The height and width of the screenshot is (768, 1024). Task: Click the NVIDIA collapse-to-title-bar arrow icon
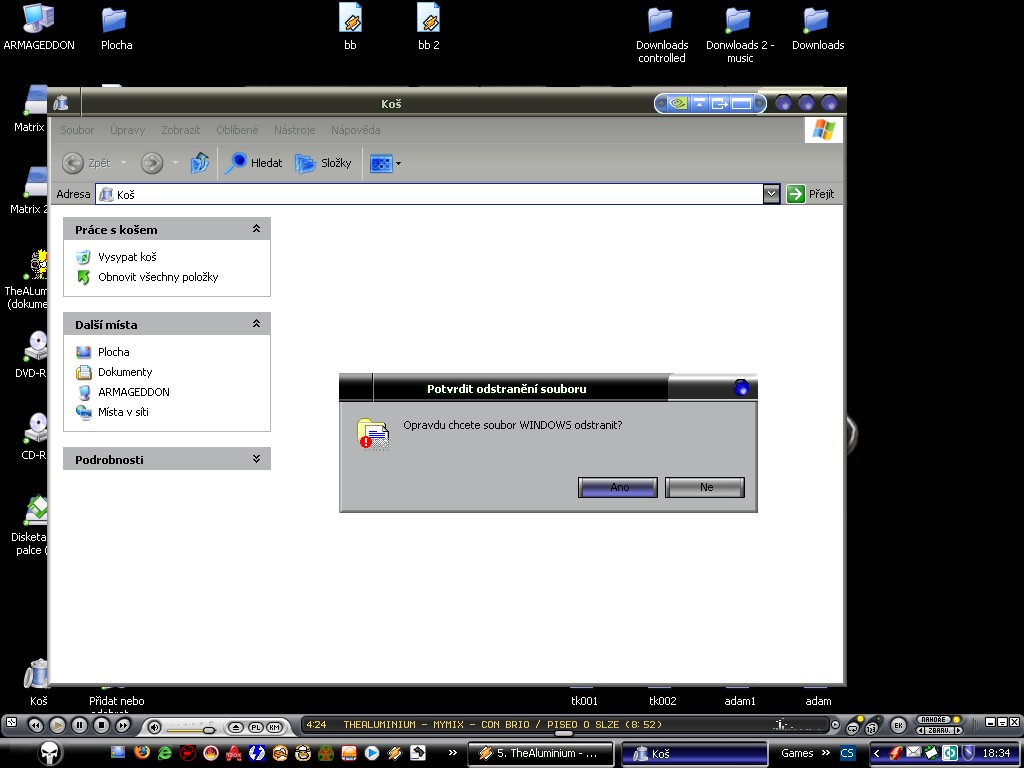[x=699, y=103]
